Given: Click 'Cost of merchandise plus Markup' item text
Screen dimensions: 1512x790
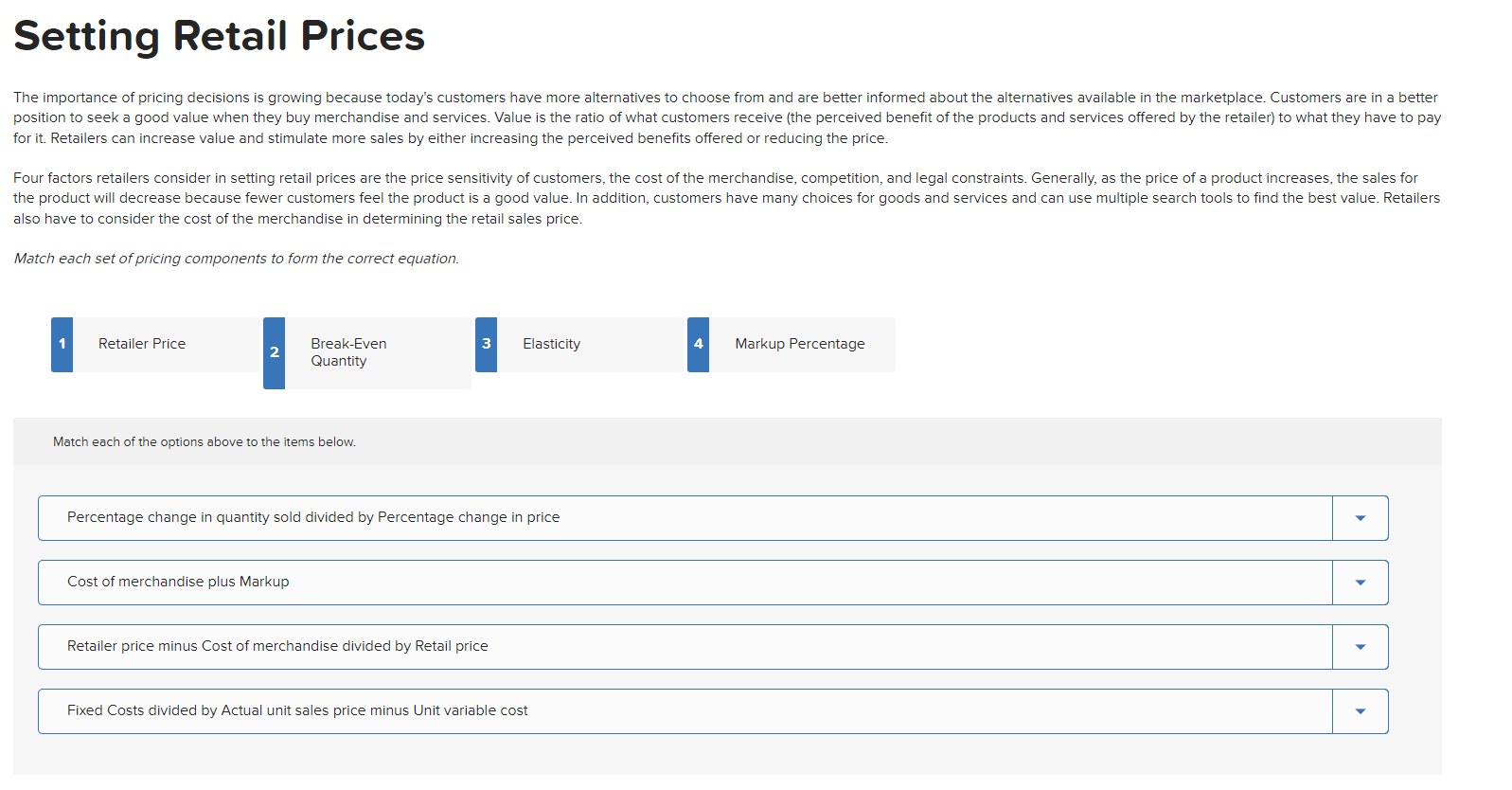Looking at the screenshot, I should [178, 582].
